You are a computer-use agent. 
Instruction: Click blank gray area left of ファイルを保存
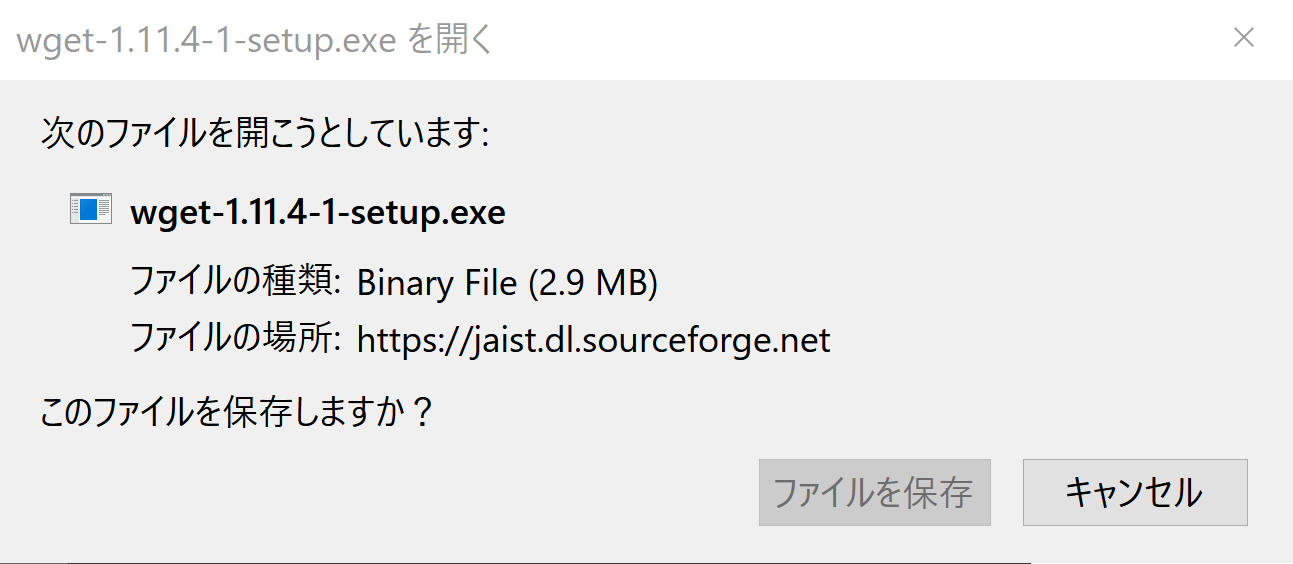pyautogui.click(x=400, y=492)
